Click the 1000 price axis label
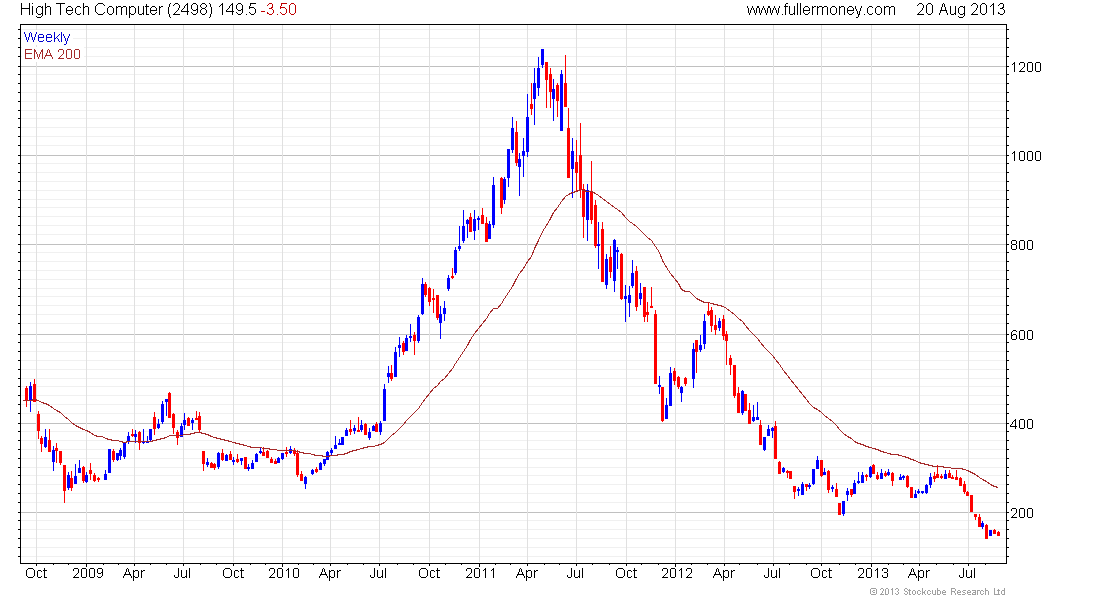The height and width of the screenshot is (600, 1100). coord(1026,156)
